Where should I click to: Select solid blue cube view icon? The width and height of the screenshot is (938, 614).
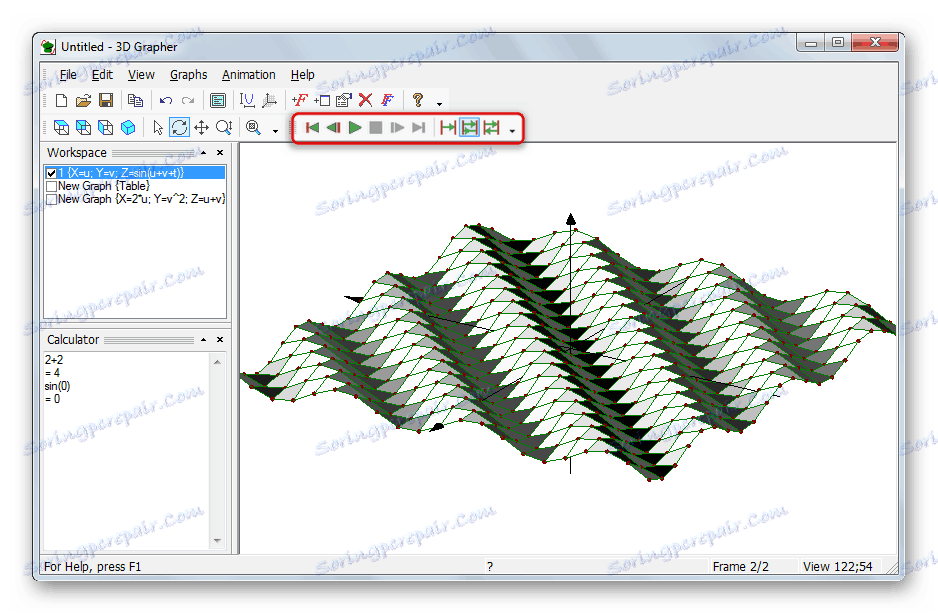(x=128, y=127)
